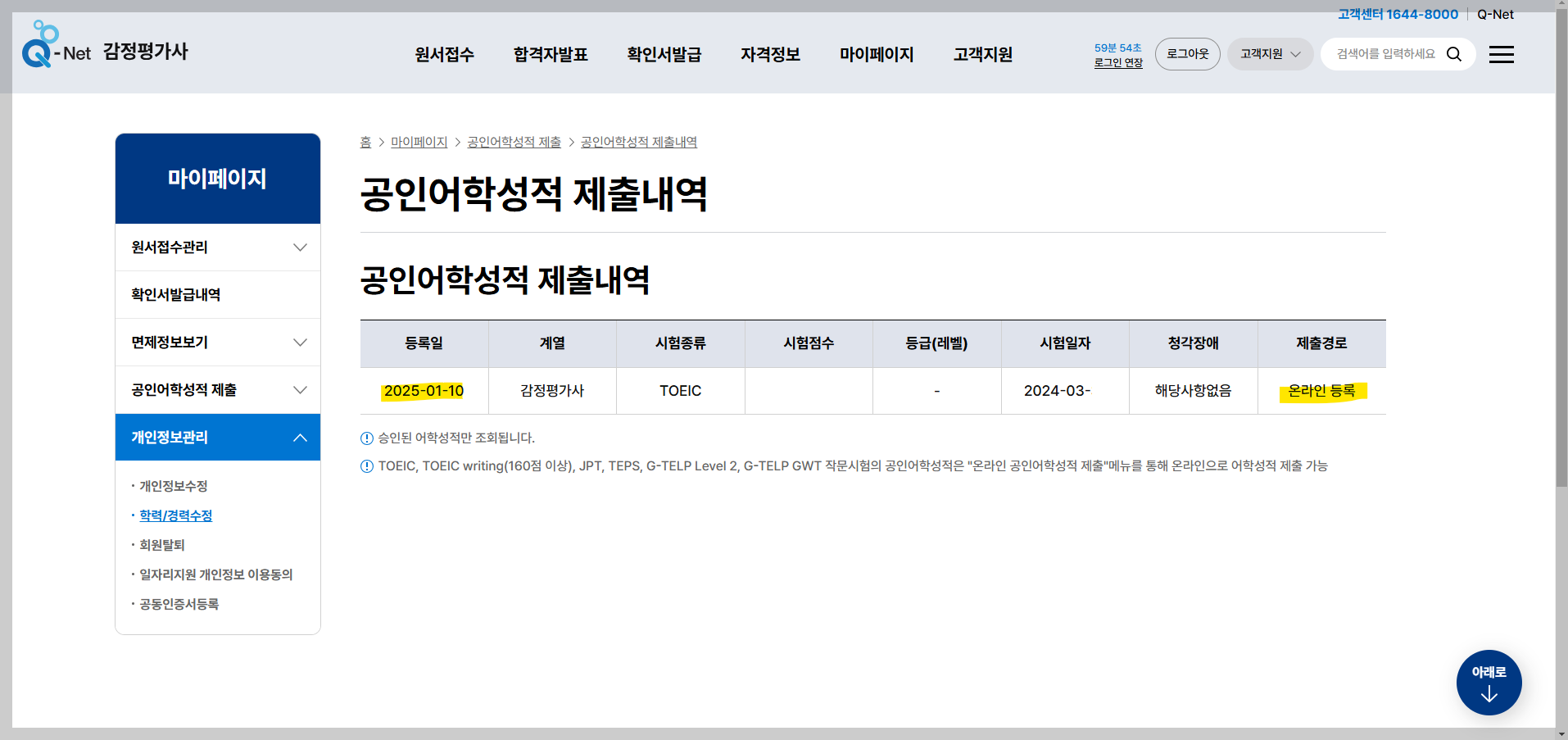Open the 자격정보 top menu
This screenshot has width=1568, height=740.
(x=770, y=54)
